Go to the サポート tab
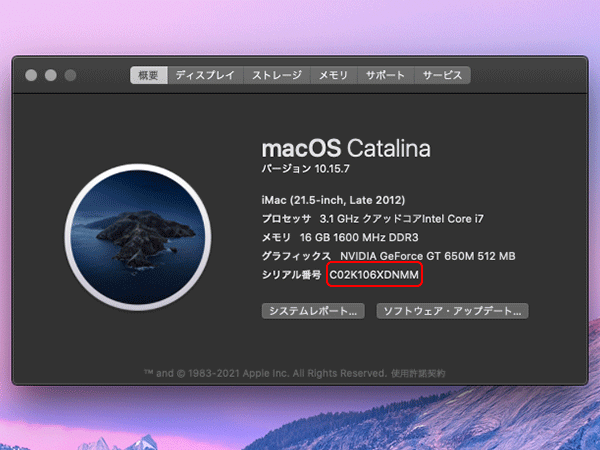The image size is (600, 450). coord(386,75)
